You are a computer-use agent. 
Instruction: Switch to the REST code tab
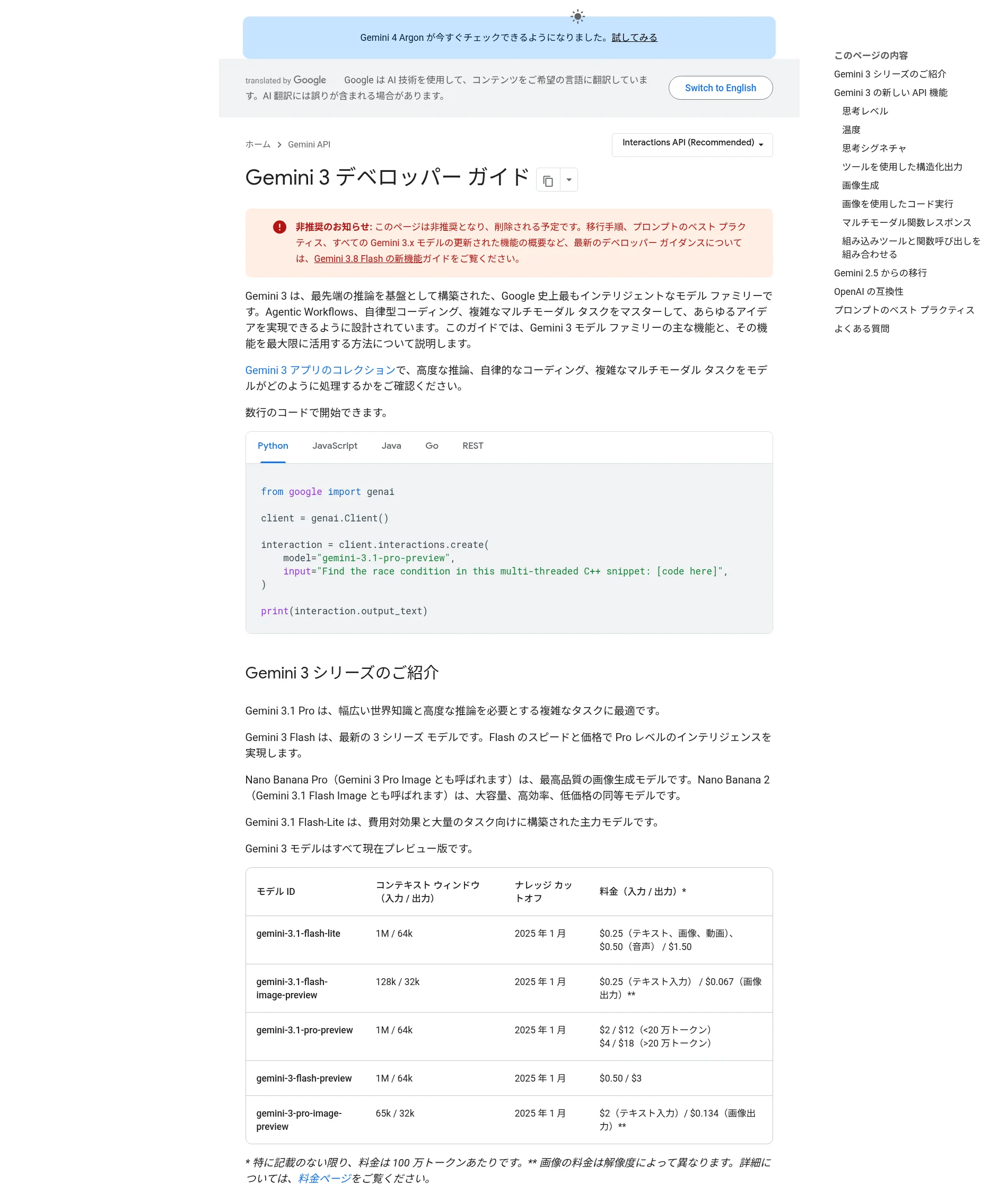pyautogui.click(x=472, y=446)
